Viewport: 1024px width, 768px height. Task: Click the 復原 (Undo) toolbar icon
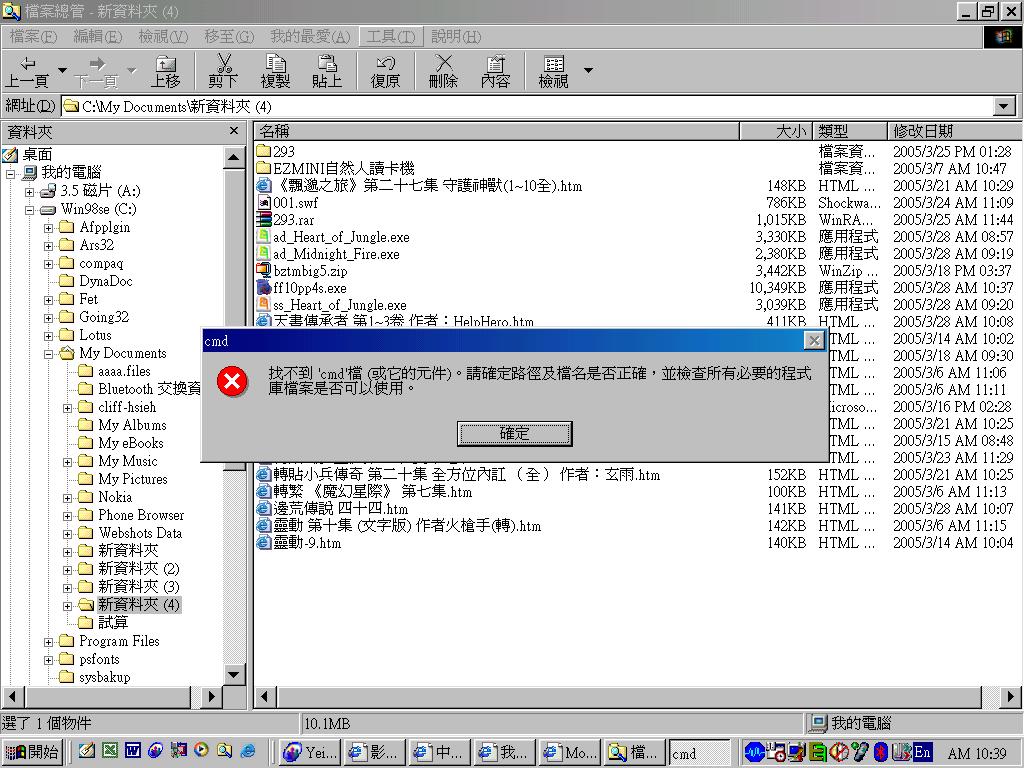[385, 71]
